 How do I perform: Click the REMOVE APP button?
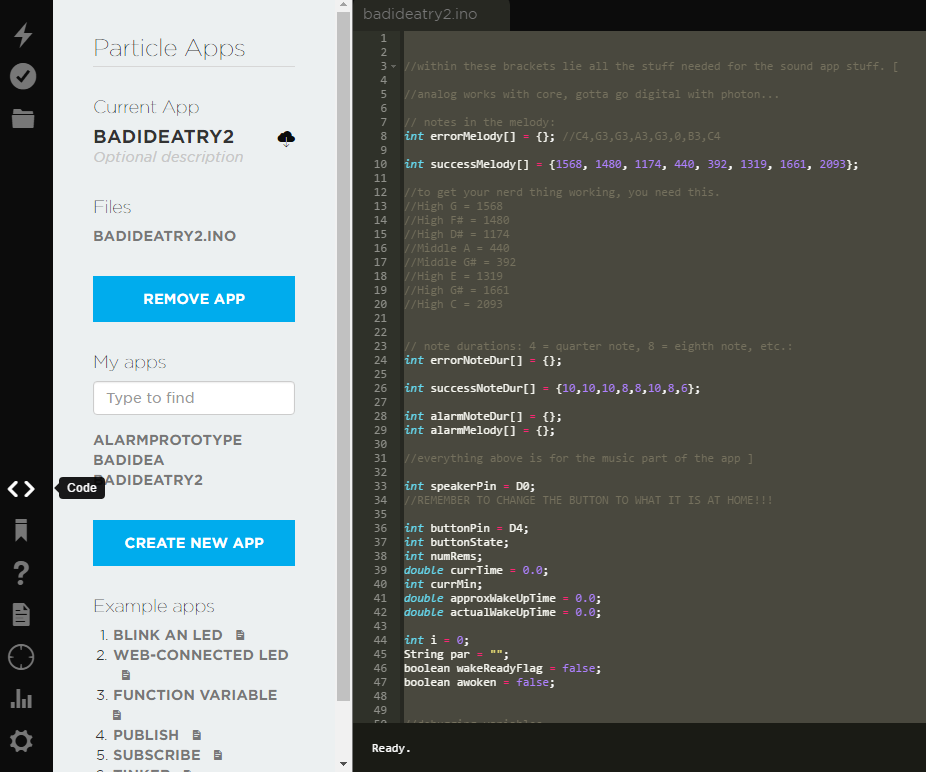(194, 299)
